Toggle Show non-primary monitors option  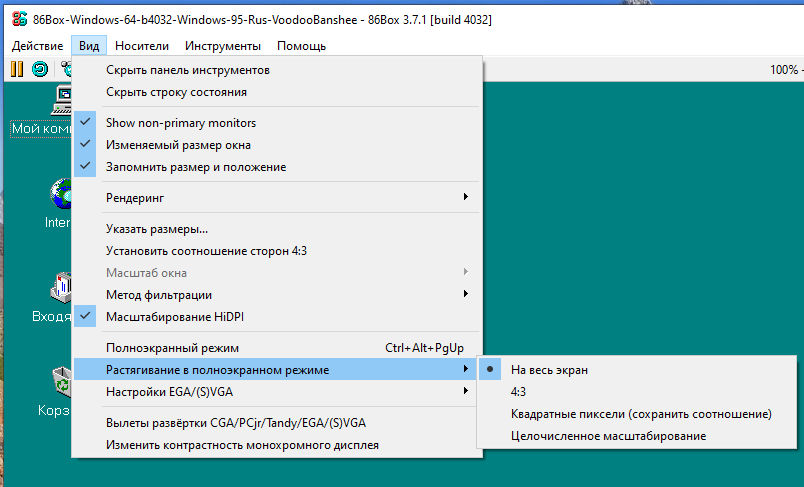pyautogui.click(x=276, y=123)
